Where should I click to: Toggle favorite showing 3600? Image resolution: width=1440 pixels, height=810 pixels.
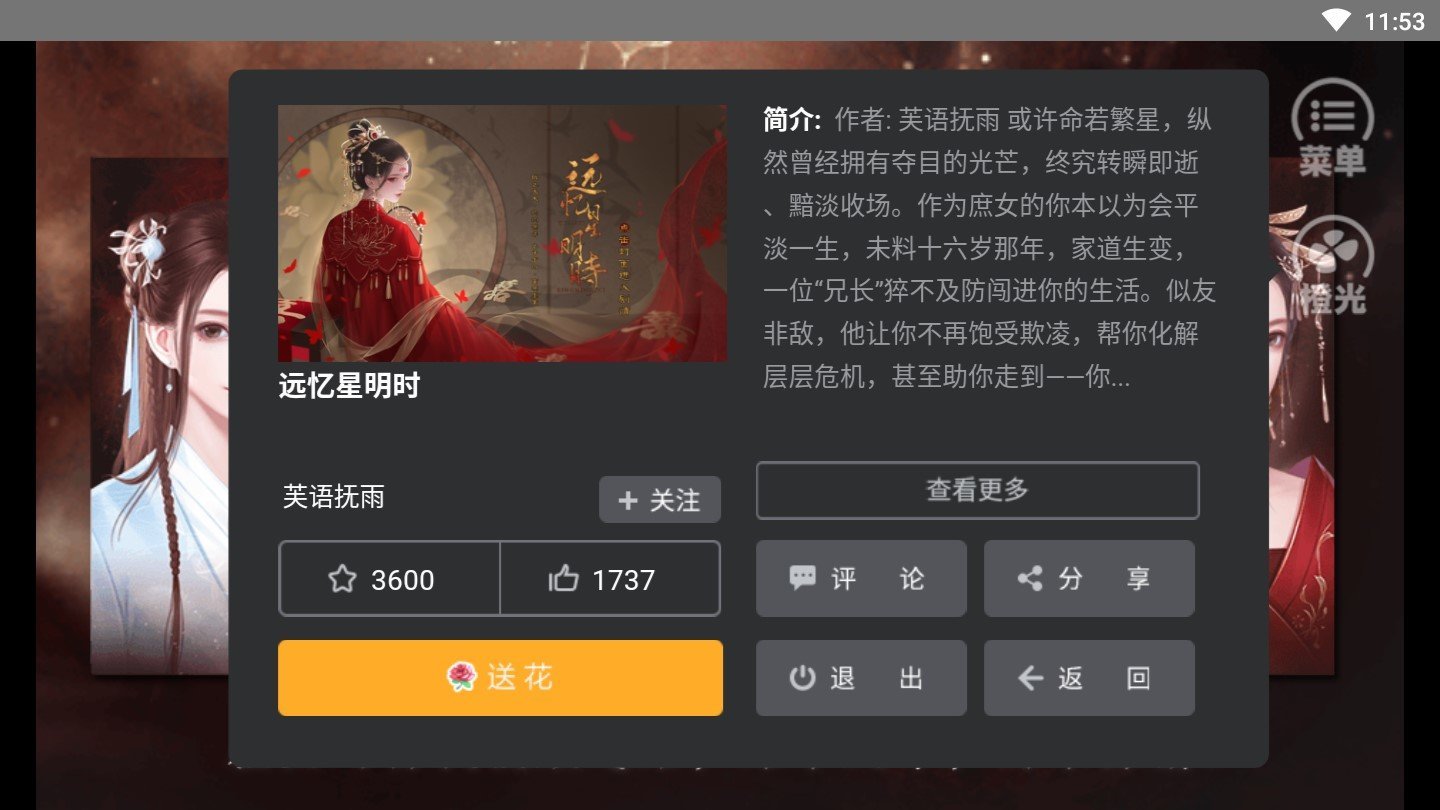point(389,578)
